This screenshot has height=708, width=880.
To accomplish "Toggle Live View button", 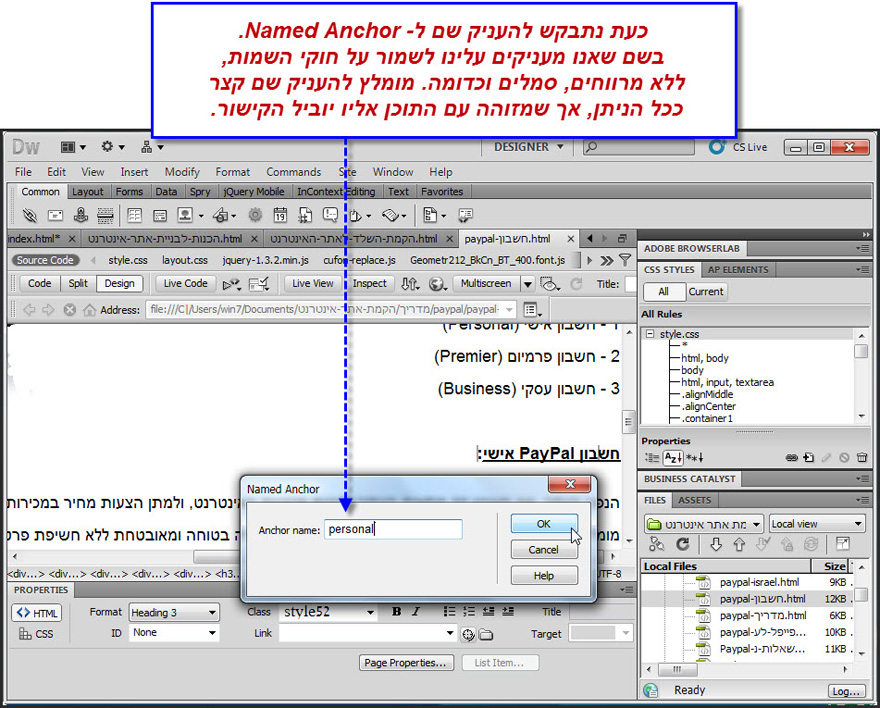I will pyautogui.click(x=313, y=284).
